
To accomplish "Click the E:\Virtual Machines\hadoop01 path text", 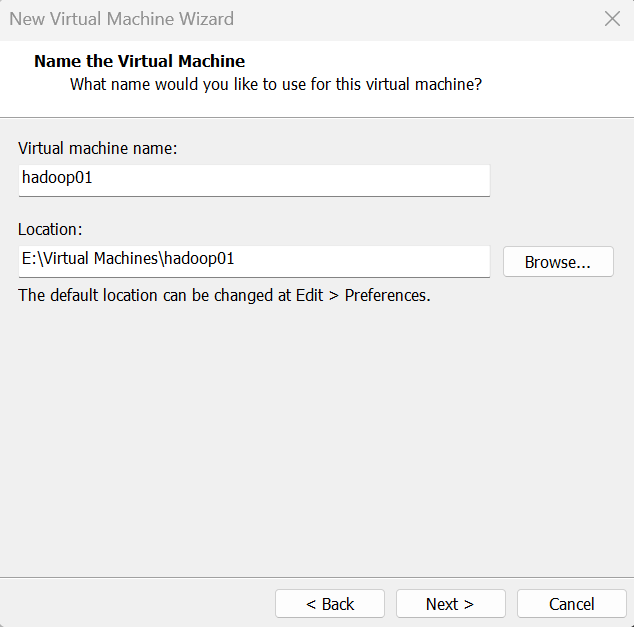I will (128, 259).
